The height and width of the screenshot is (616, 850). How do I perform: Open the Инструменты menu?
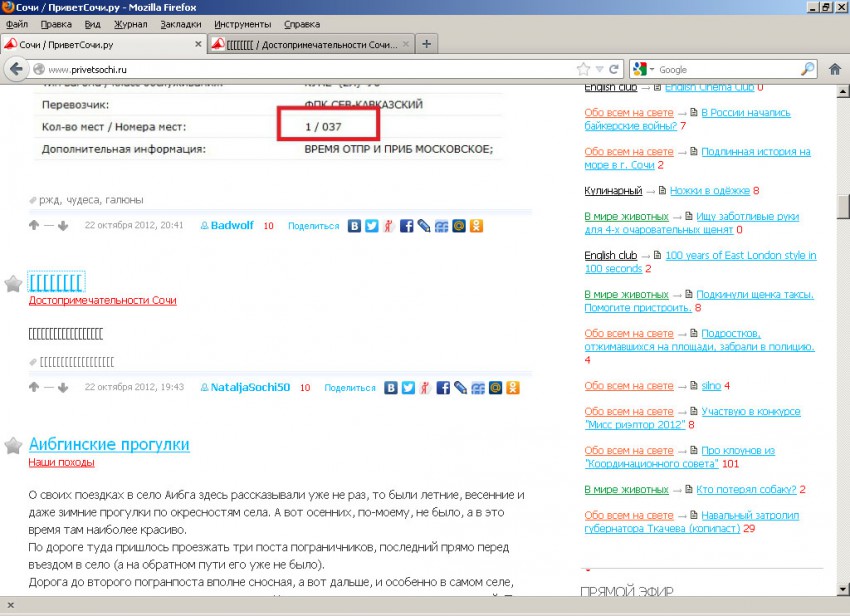click(x=242, y=24)
